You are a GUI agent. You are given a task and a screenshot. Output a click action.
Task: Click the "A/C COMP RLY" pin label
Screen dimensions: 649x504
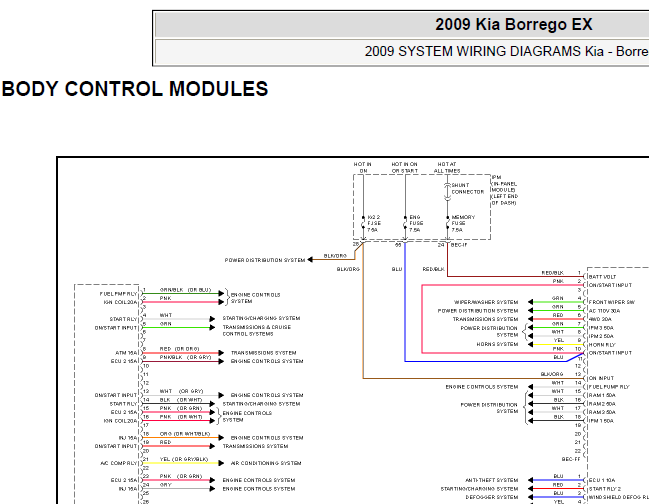pyautogui.click(x=118, y=463)
